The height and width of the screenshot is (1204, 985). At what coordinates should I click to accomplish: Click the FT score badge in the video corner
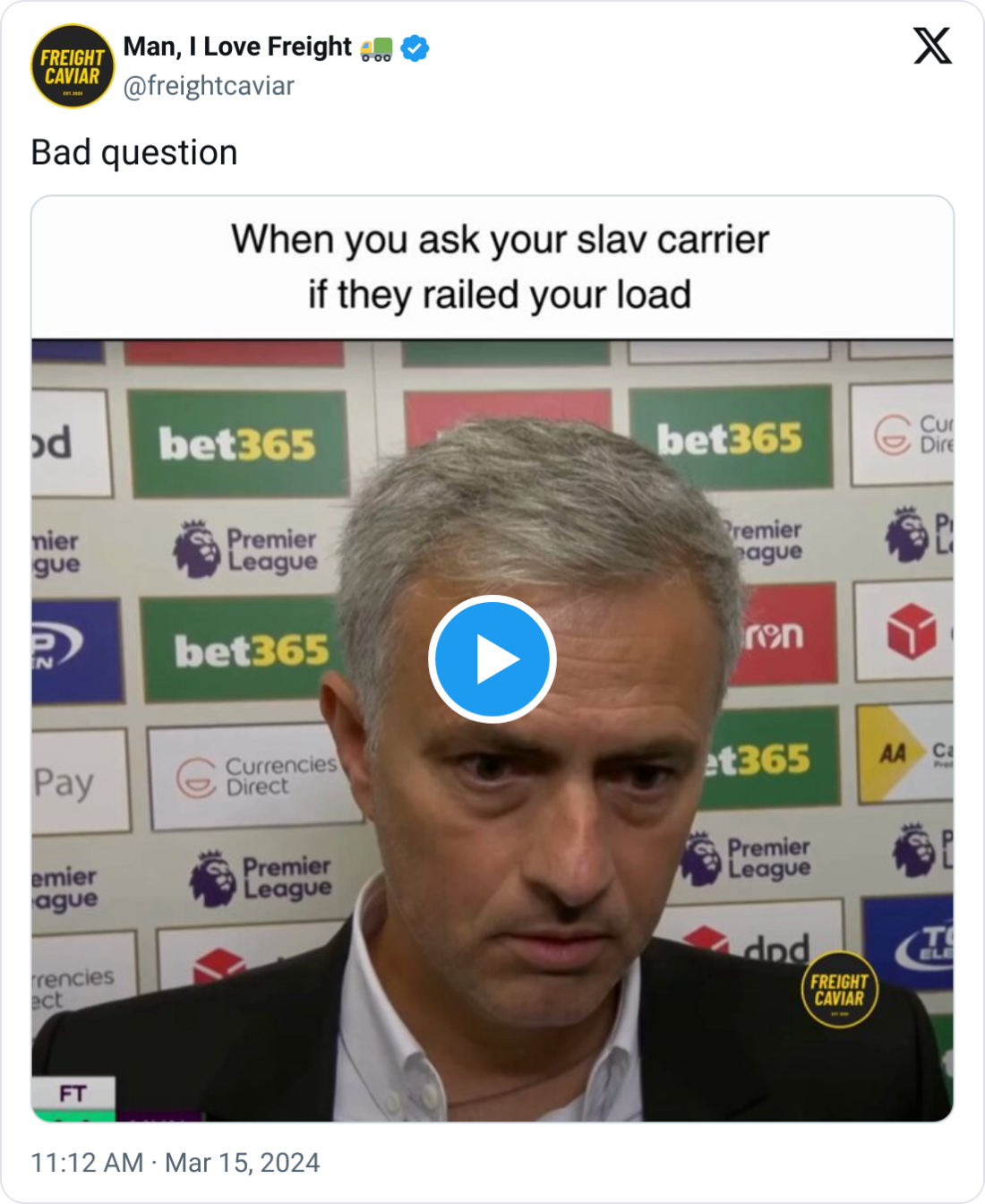click(73, 1094)
